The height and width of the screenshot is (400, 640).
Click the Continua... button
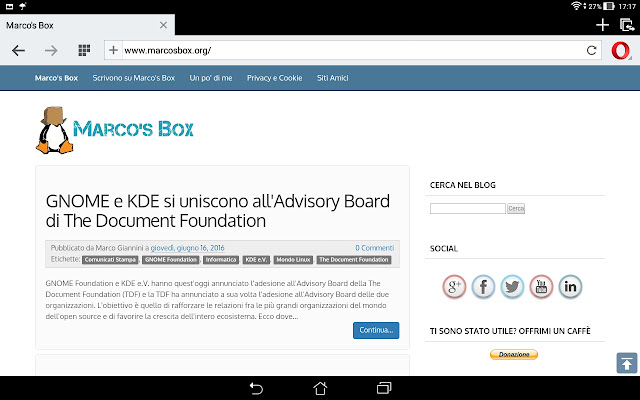pos(376,330)
